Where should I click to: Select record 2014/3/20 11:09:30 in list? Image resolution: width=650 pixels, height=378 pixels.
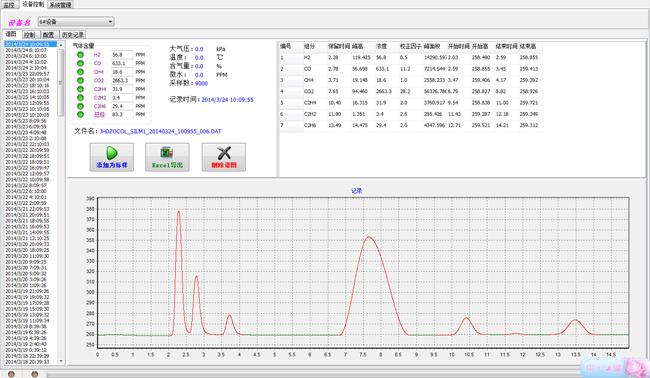[31, 256]
